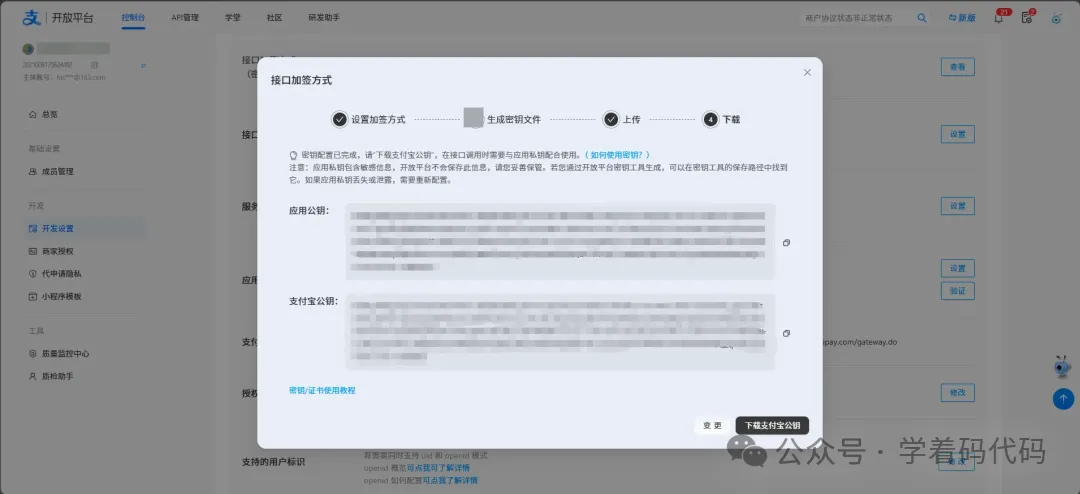Click the step 4 circle for 下载
Screen dimensions: 1080x494
coord(710,119)
